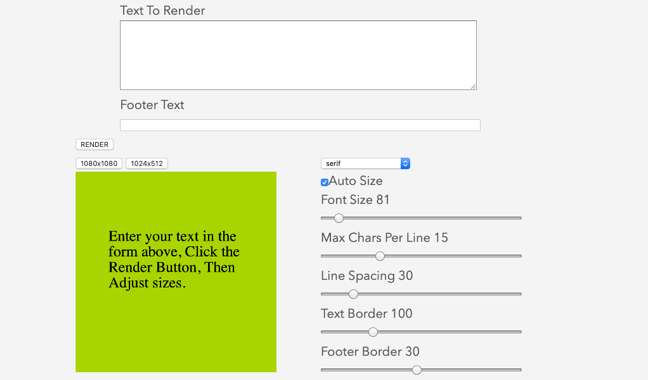
Task: Click the 'Footer Text' heading
Action: click(x=152, y=105)
